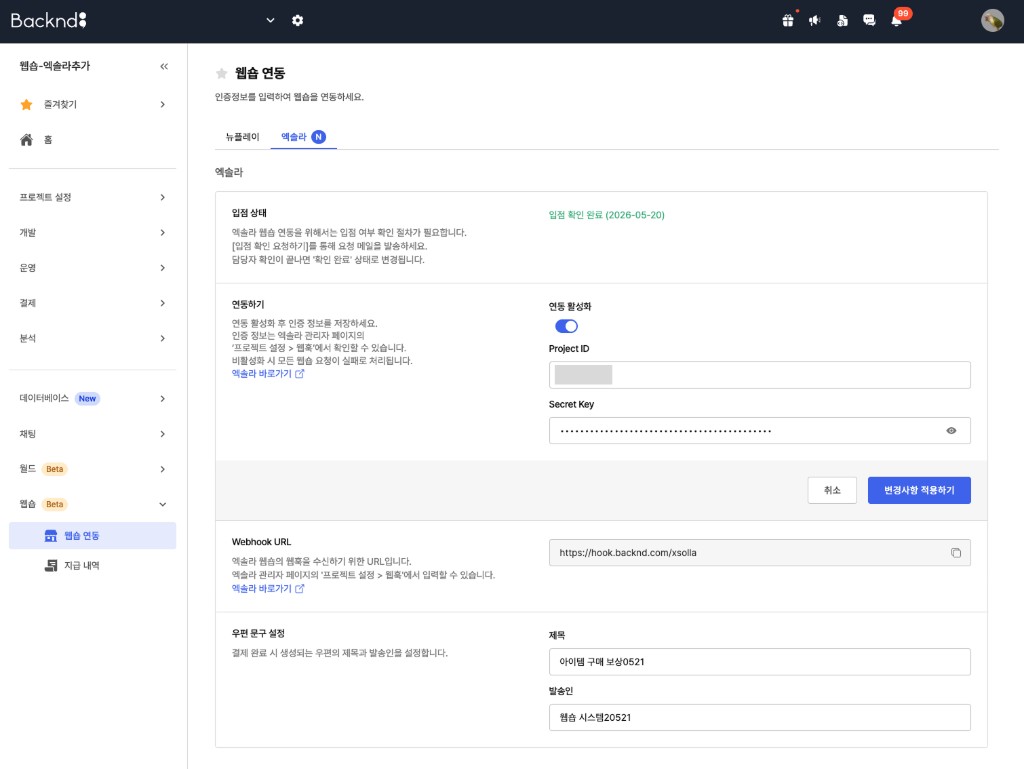This screenshot has width=1024, height=769.
Task: Open the gift box icon in header
Action: pos(788,20)
